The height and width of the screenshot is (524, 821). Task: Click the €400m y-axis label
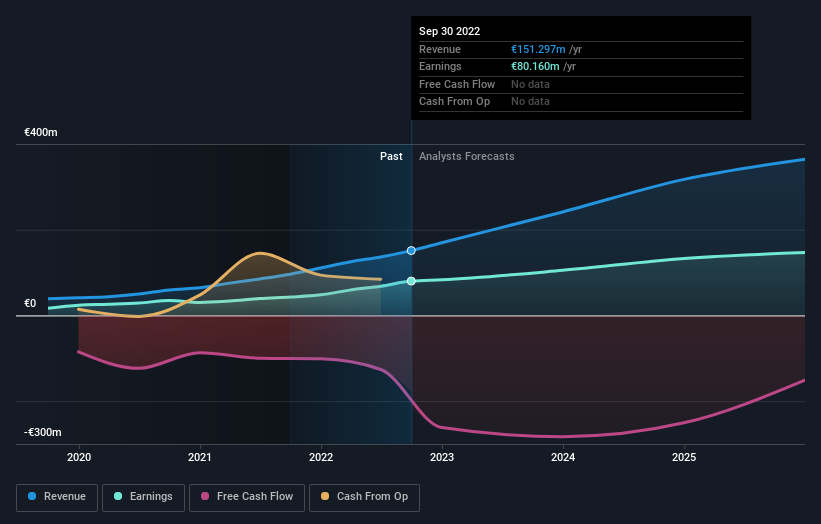pyautogui.click(x=41, y=132)
